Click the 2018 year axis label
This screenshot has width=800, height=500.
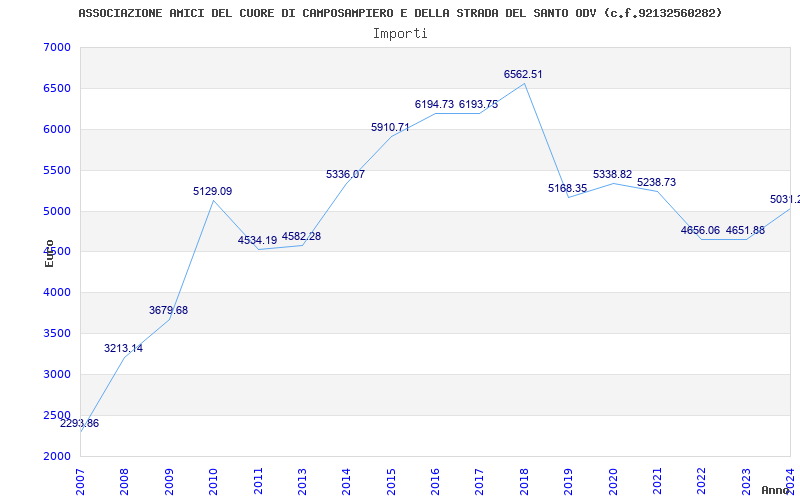(x=524, y=482)
